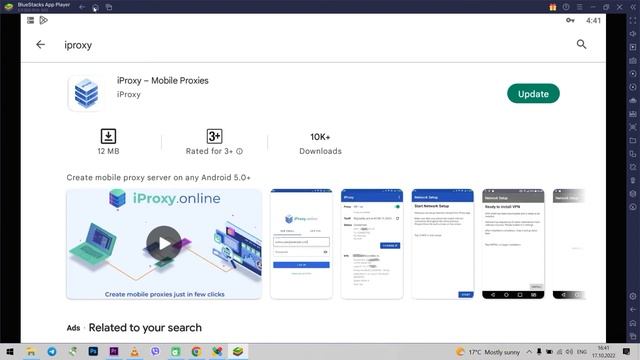
Task: Open the BlueStacks settings gear in sidebar
Action: click(633, 296)
